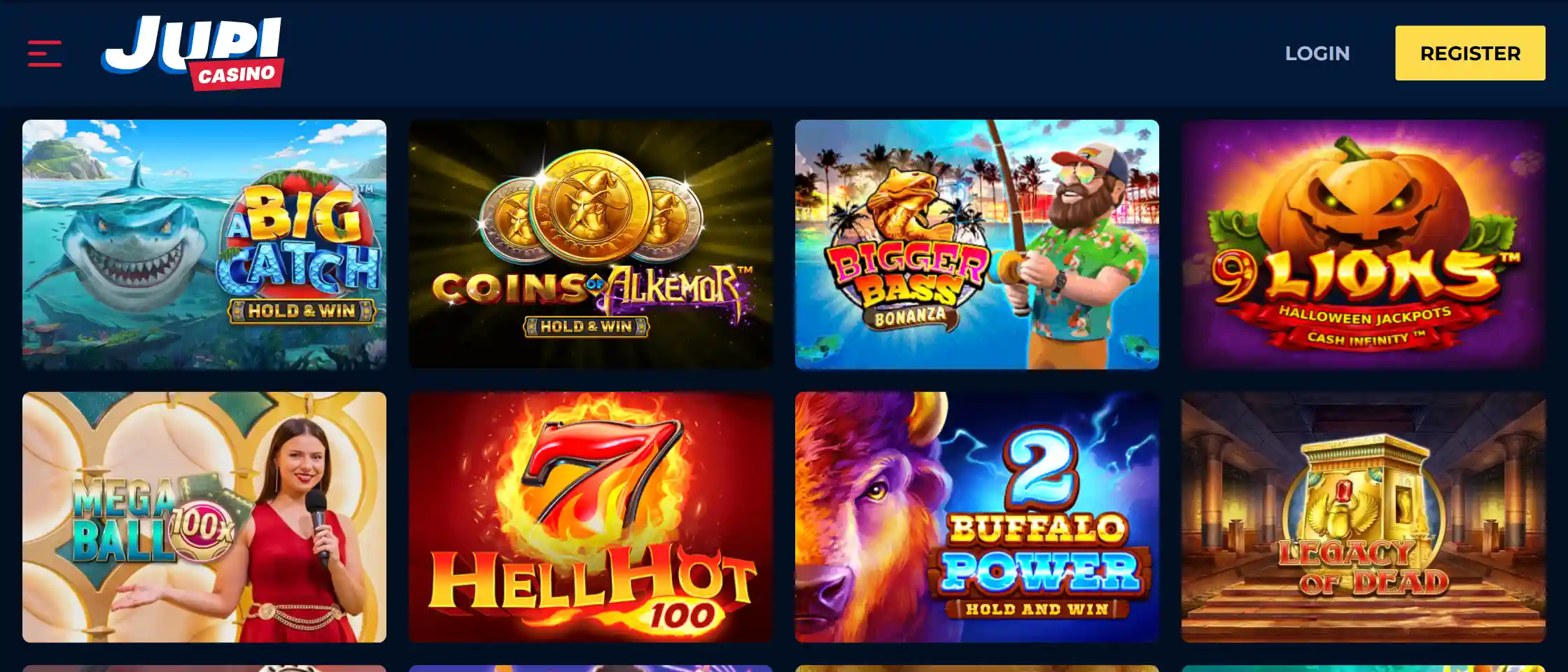Click the yellow REGISTER button
Image resolution: width=1568 pixels, height=672 pixels.
click(1470, 53)
